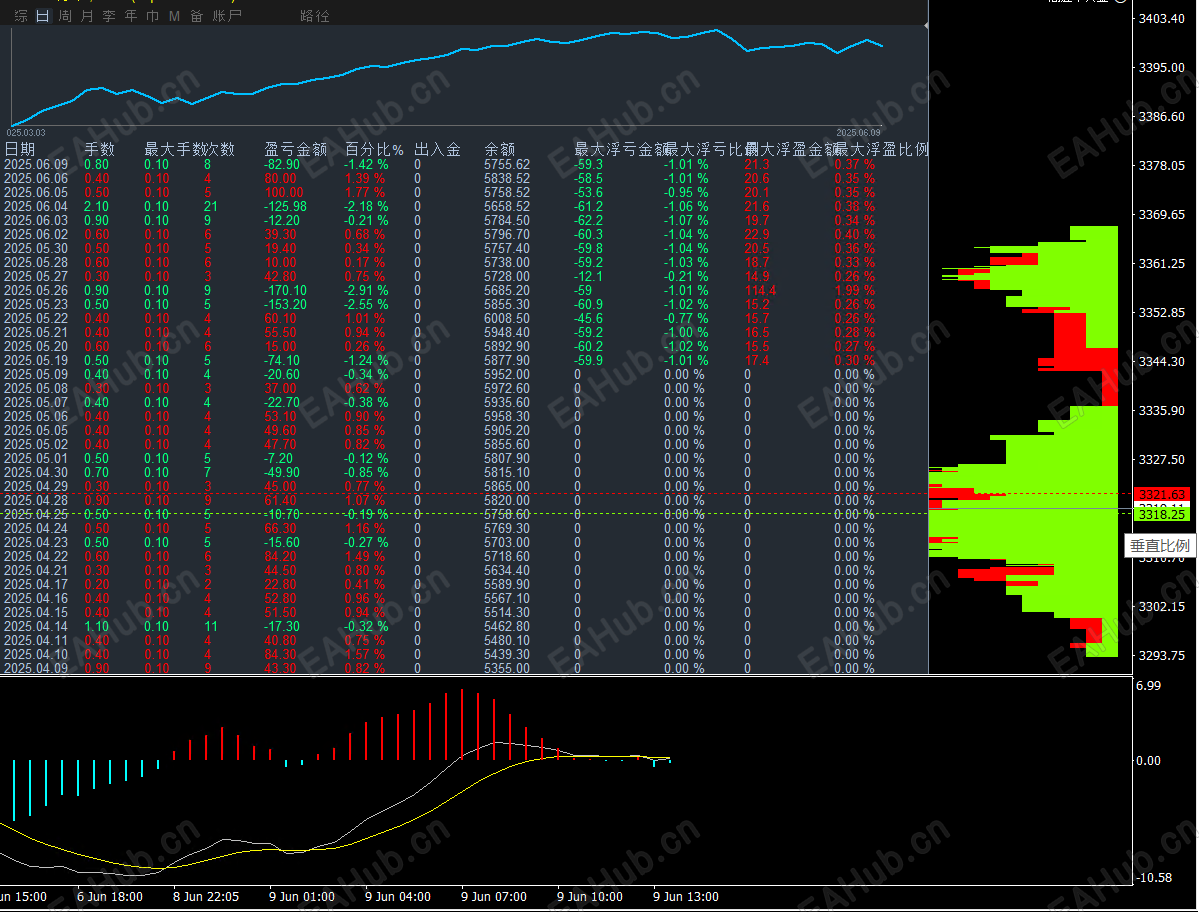
Task: Select the 2025.06.04 date row
Action: 36,206
